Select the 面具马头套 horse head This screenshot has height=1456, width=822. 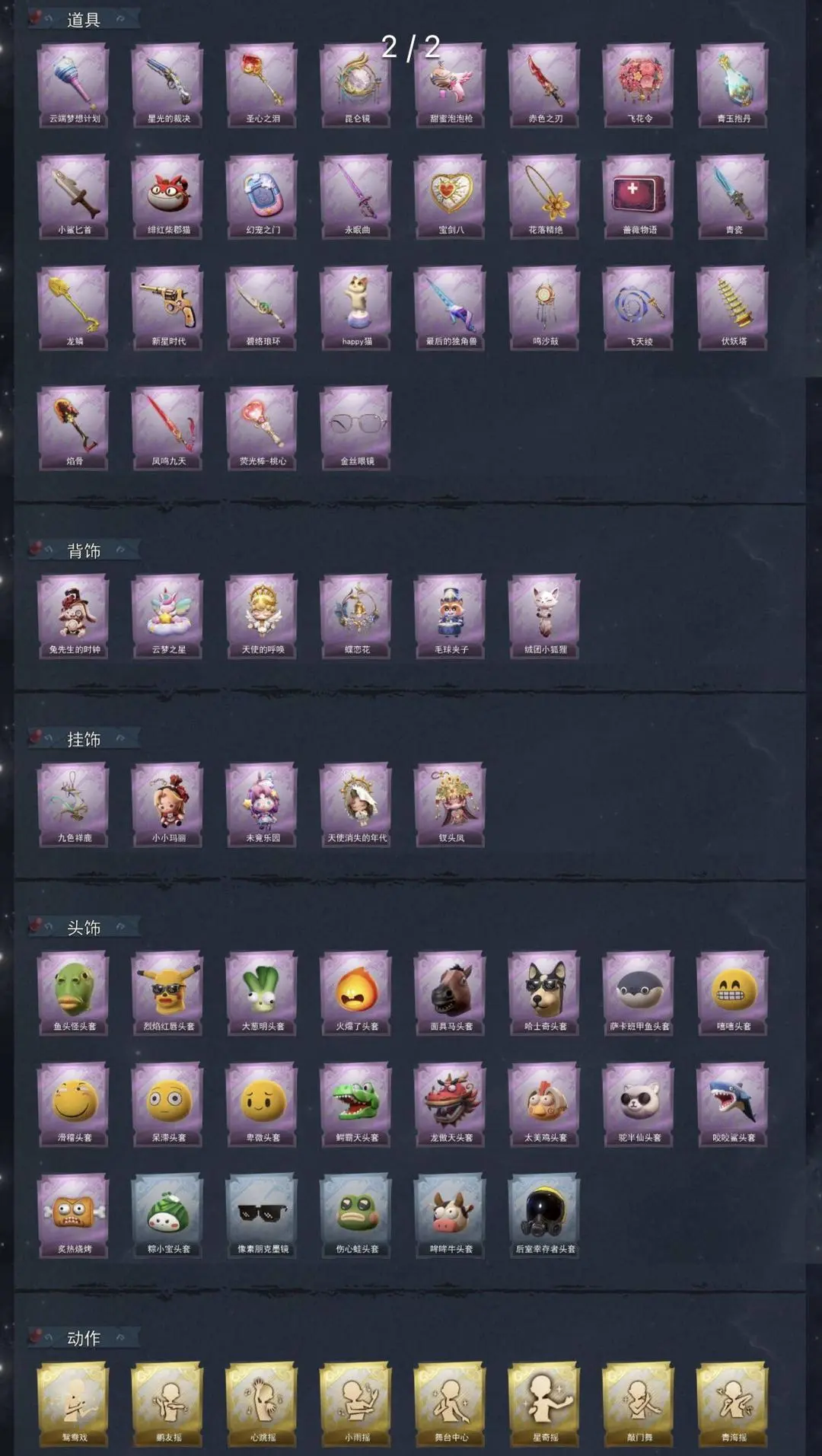click(x=451, y=992)
